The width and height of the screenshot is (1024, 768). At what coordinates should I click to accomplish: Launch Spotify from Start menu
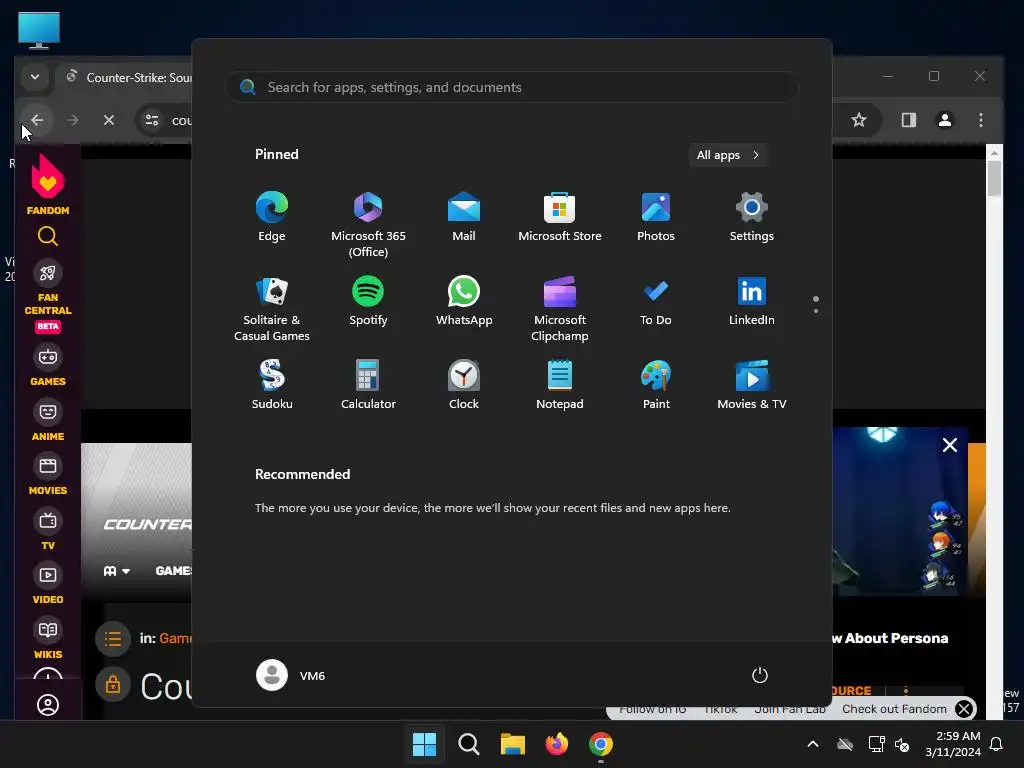coord(368,302)
